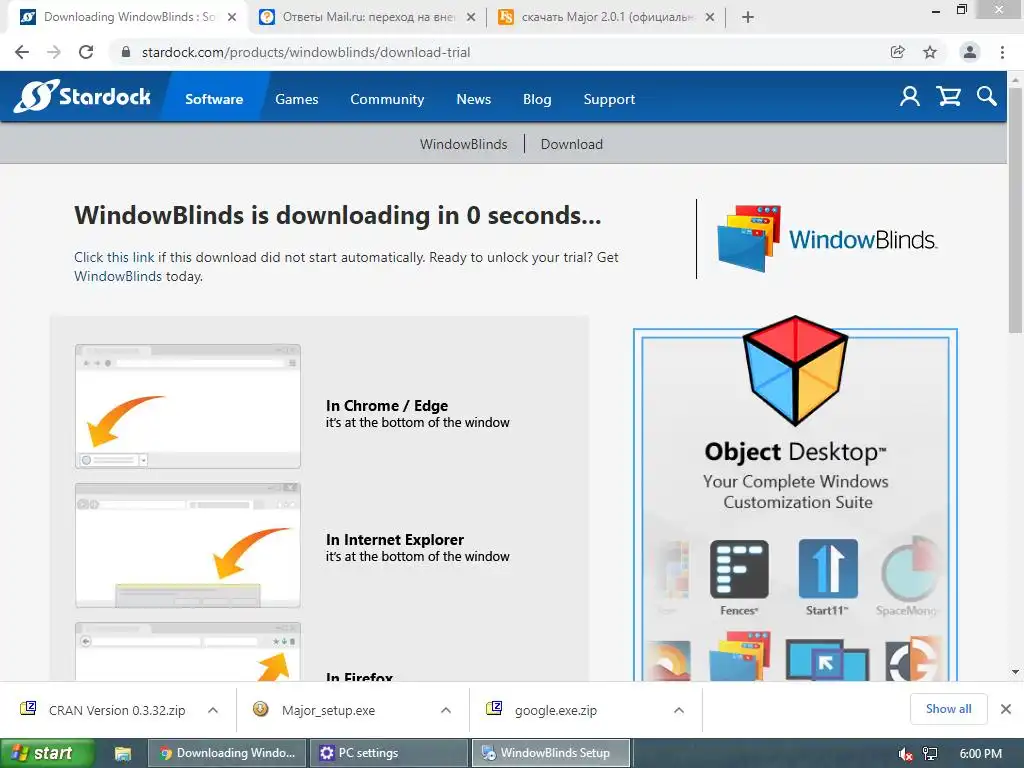The image size is (1024, 768).
Task: Open the user account icon
Action: [910, 97]
